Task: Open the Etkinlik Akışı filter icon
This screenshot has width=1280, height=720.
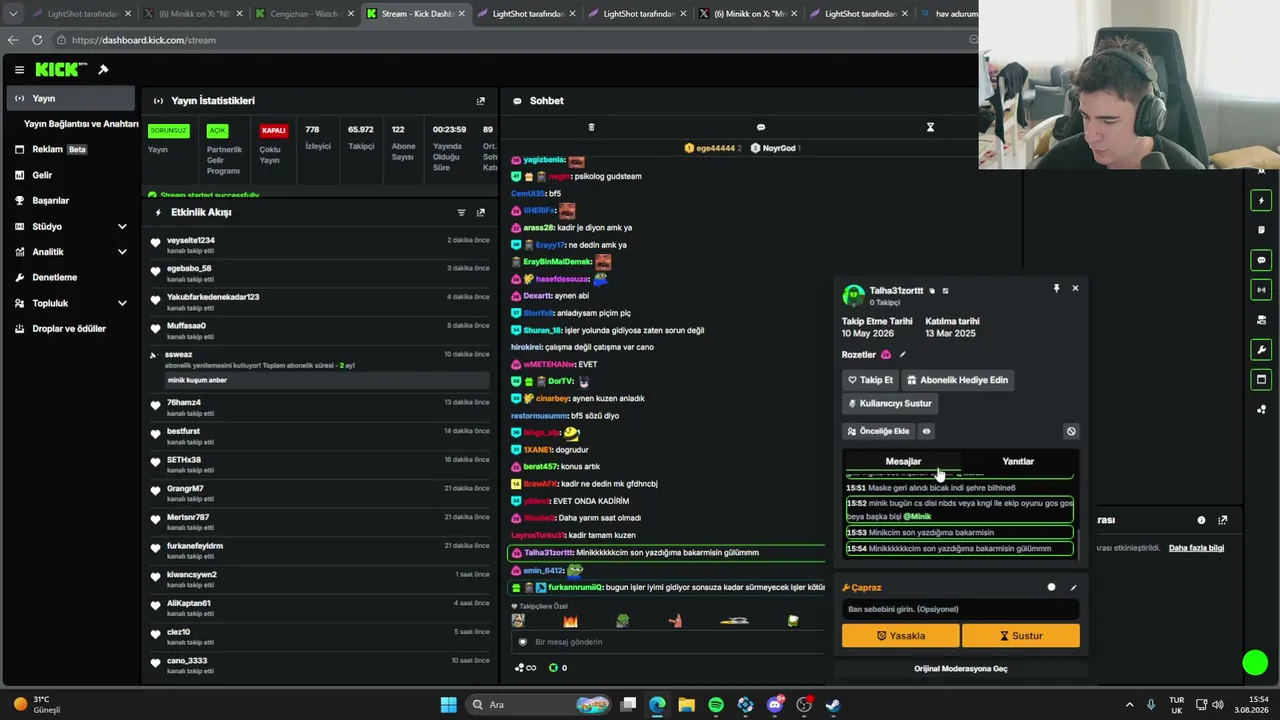Action: point(461,212)
